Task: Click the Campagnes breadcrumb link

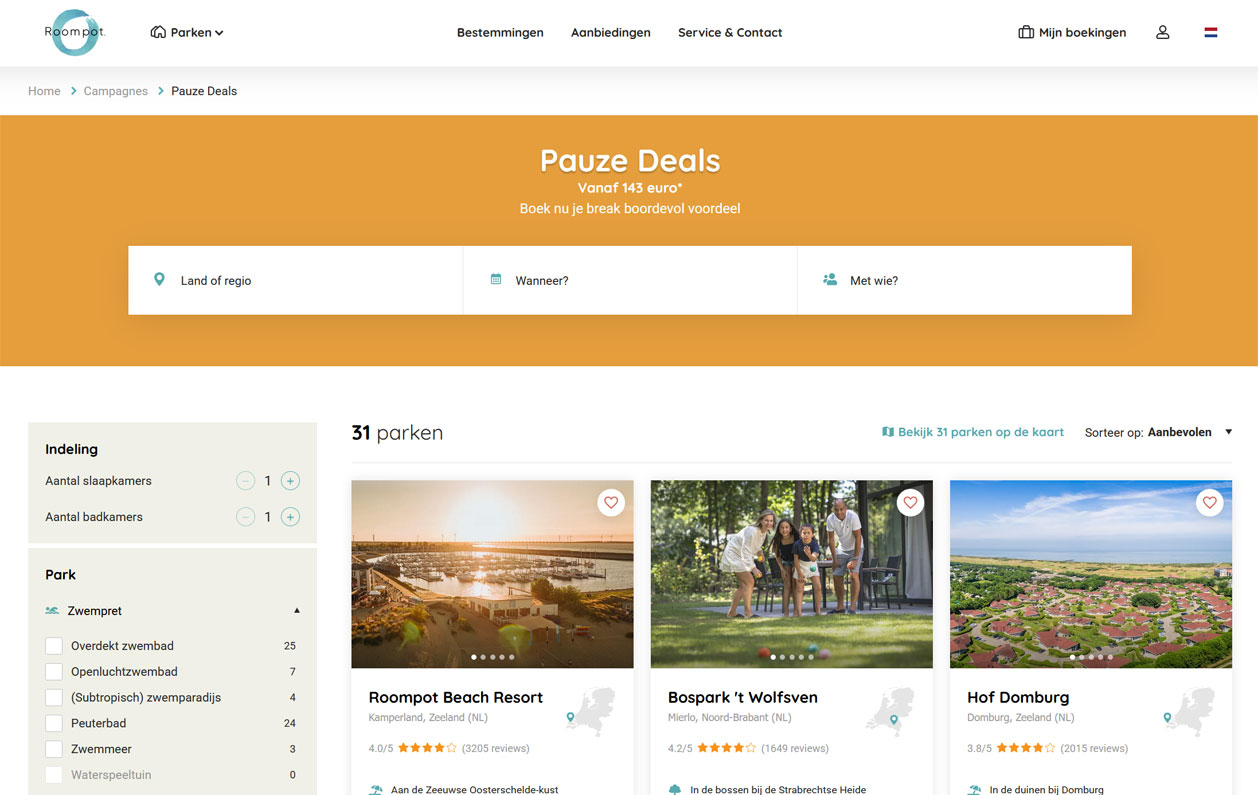Action: click(x=115, y=91)
